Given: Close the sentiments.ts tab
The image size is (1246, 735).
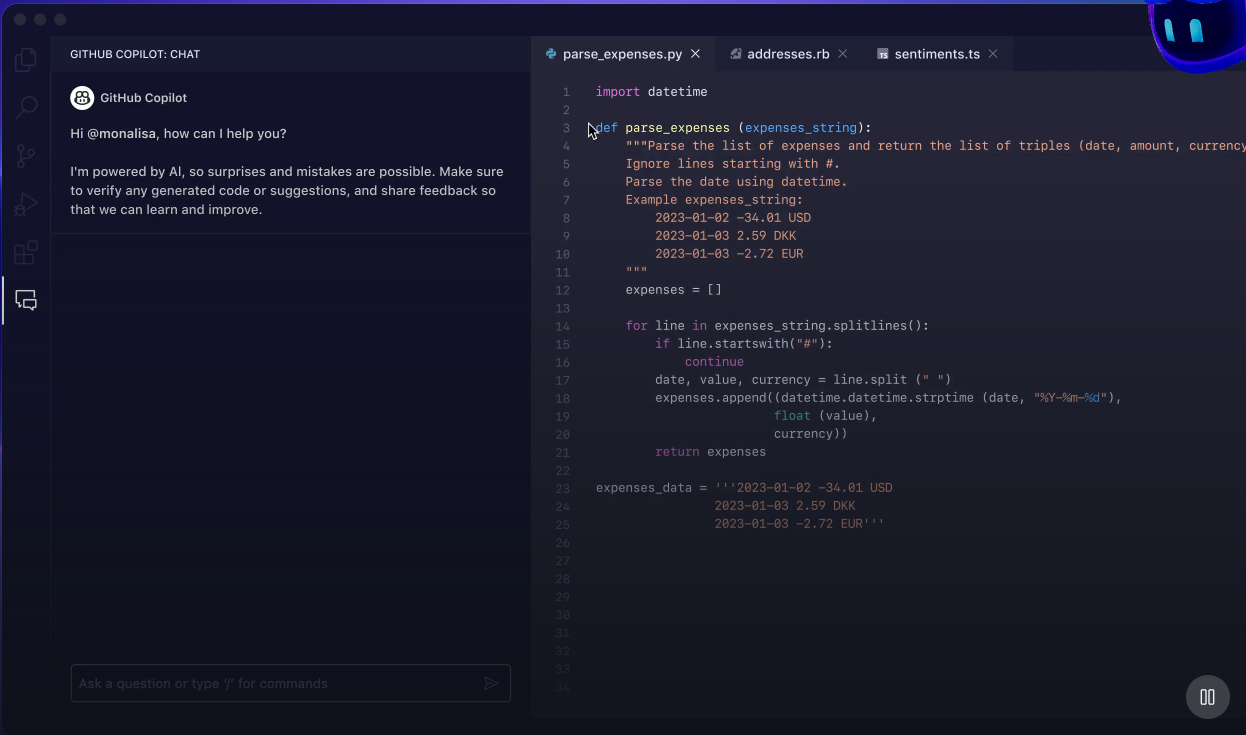Looking at the screenshot, I should (x=993, y=54).
